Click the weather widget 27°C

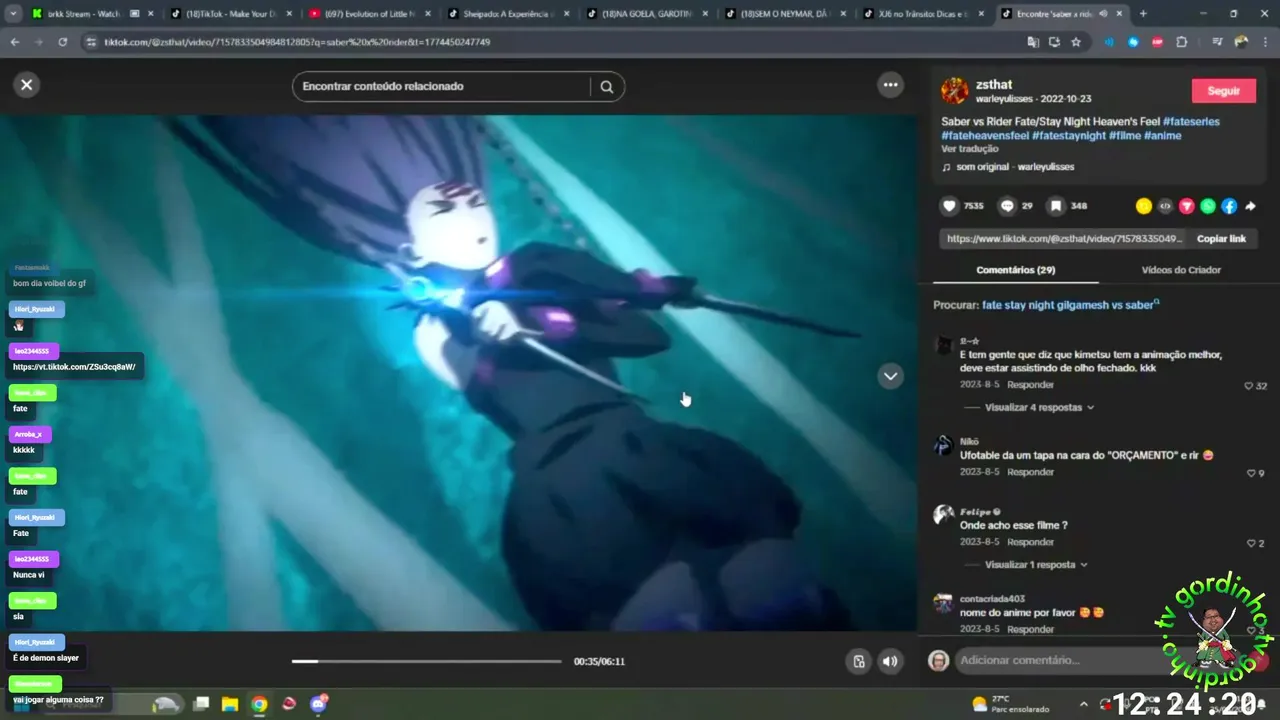click(x=1010, y=704)
